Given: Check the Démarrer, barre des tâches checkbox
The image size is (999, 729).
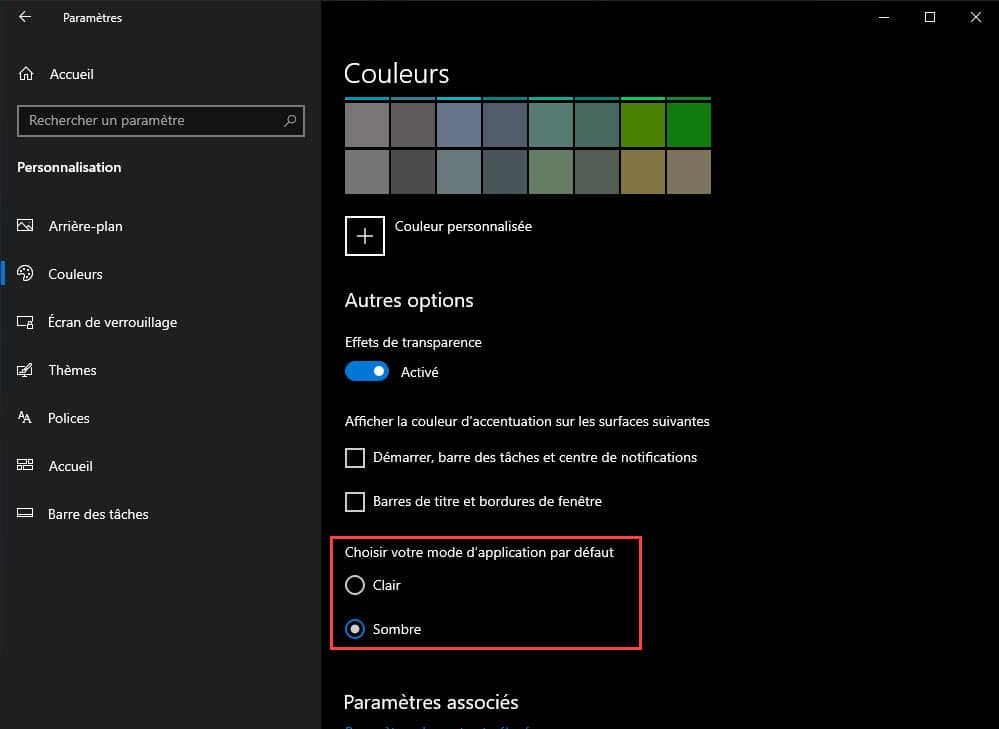Looking at the screenshot, I should pos(355,458).
